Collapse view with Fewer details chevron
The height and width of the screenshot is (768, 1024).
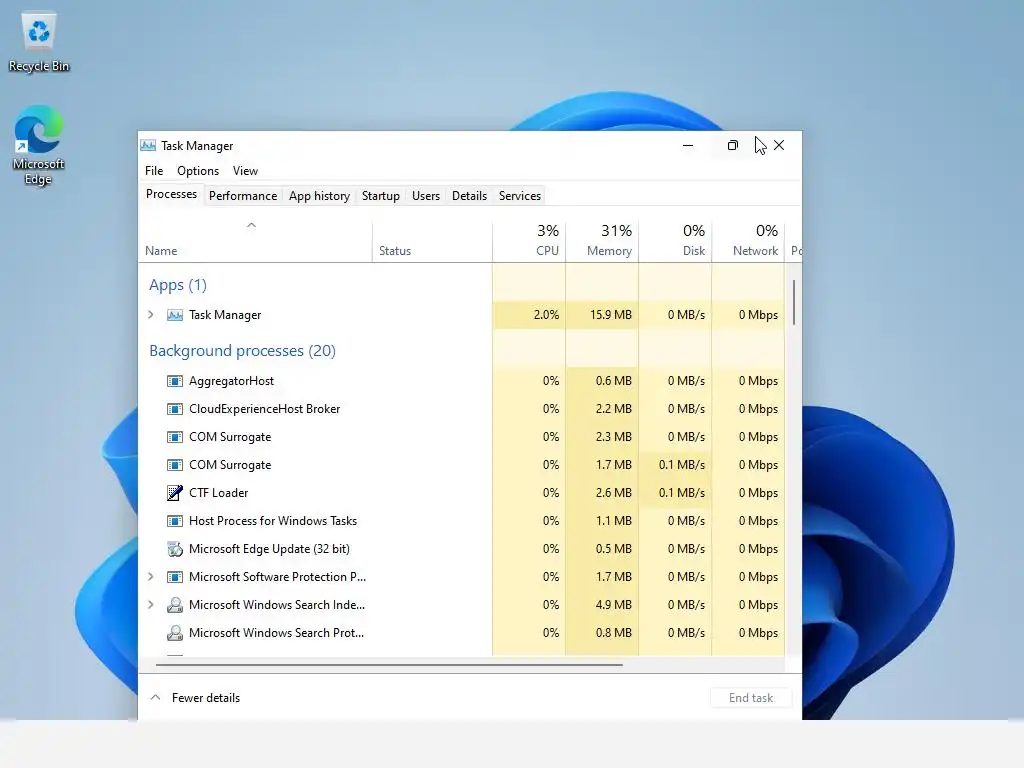[155, 697]
